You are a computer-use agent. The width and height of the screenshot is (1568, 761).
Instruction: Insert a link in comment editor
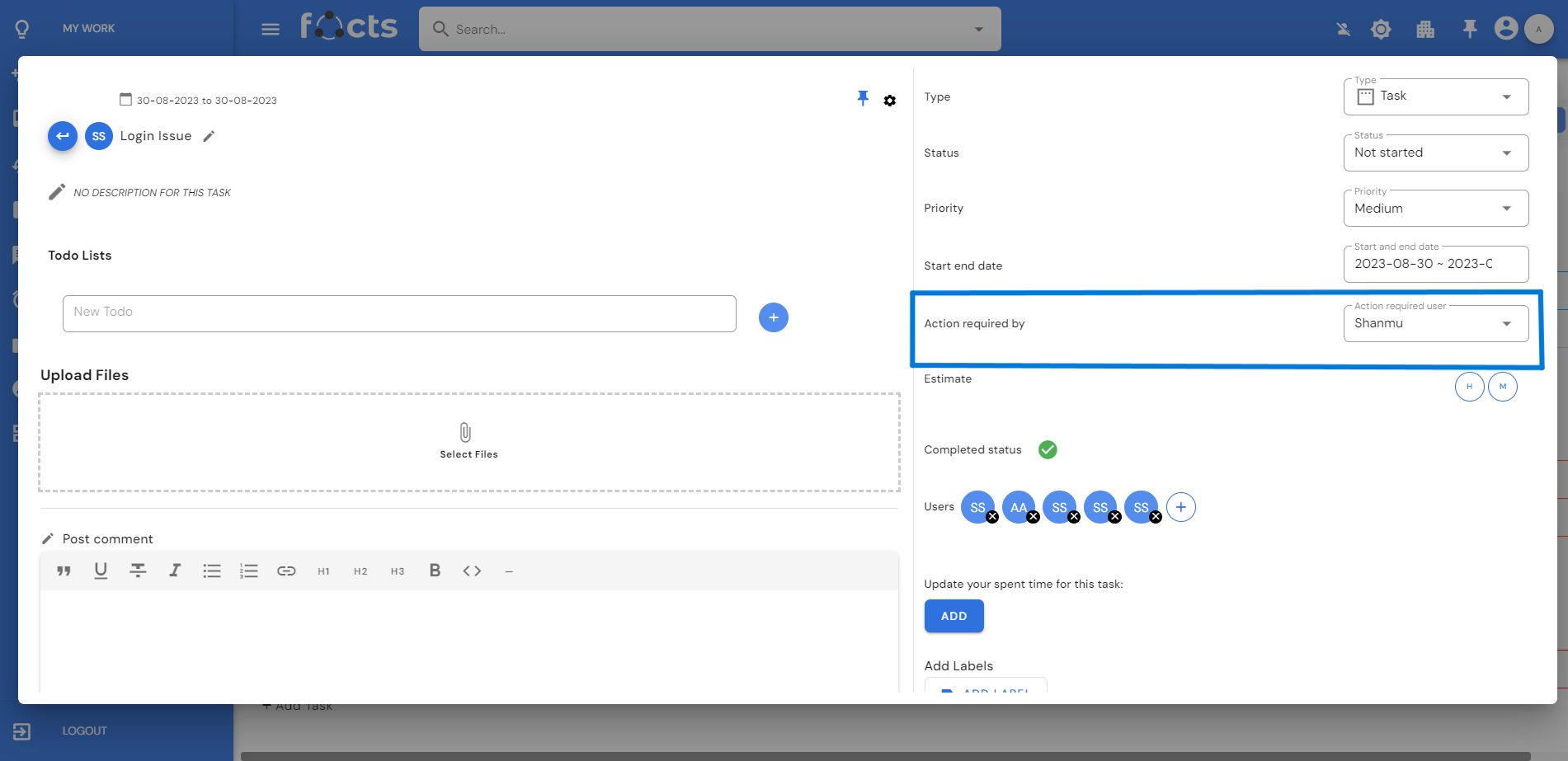(x=286, y=571)
